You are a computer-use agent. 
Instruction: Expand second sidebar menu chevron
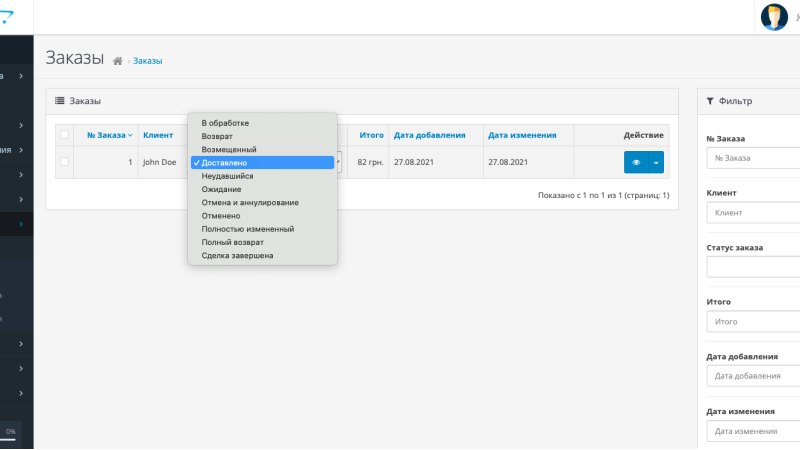click(x=21, y=126)
